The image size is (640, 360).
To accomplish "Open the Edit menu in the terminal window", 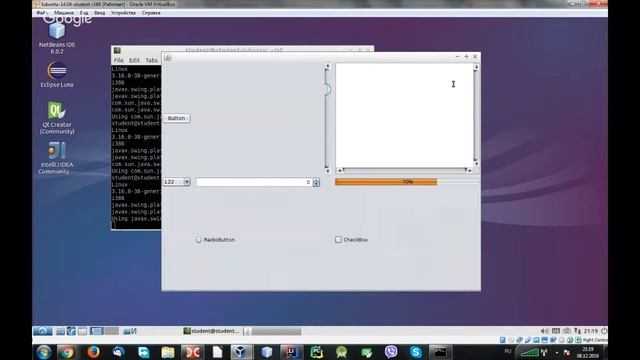I will point(134,60).
